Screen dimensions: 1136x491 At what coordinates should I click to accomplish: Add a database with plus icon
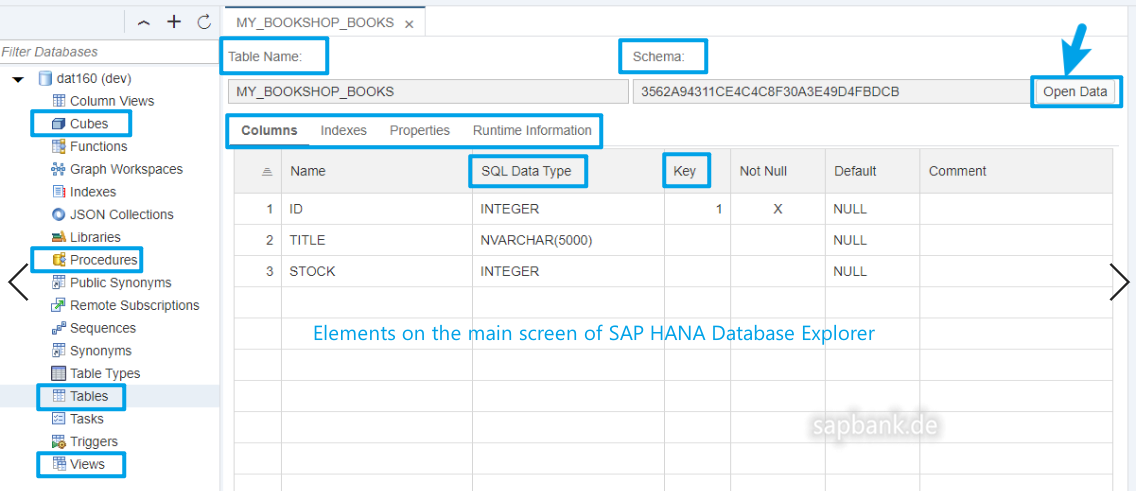[x=174, y=22]
